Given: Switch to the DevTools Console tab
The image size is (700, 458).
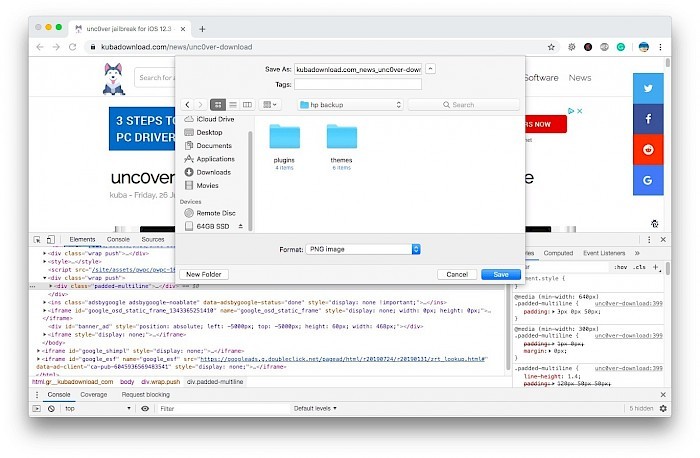Looking at the screenshot, I should click(118, 240).
